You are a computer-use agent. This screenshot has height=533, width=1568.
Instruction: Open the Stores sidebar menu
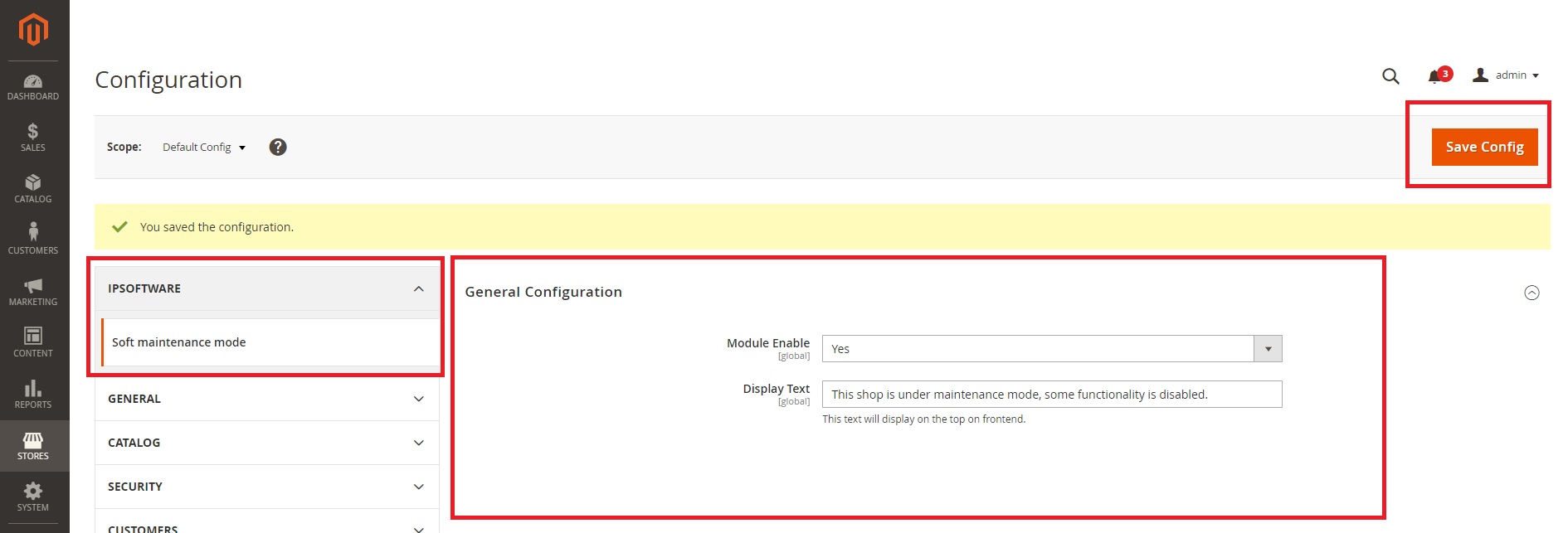pos(33,446)
